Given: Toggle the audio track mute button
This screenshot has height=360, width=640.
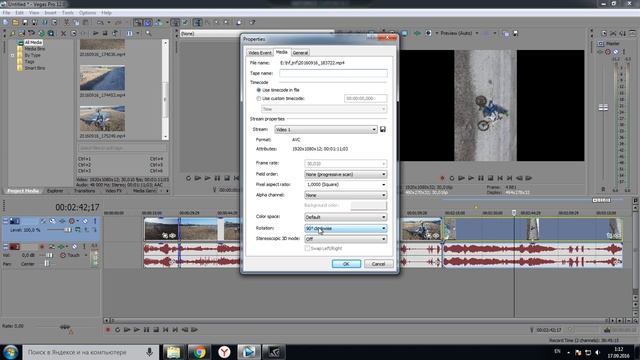Looking at the screenshot, I should tap(75, 247).
